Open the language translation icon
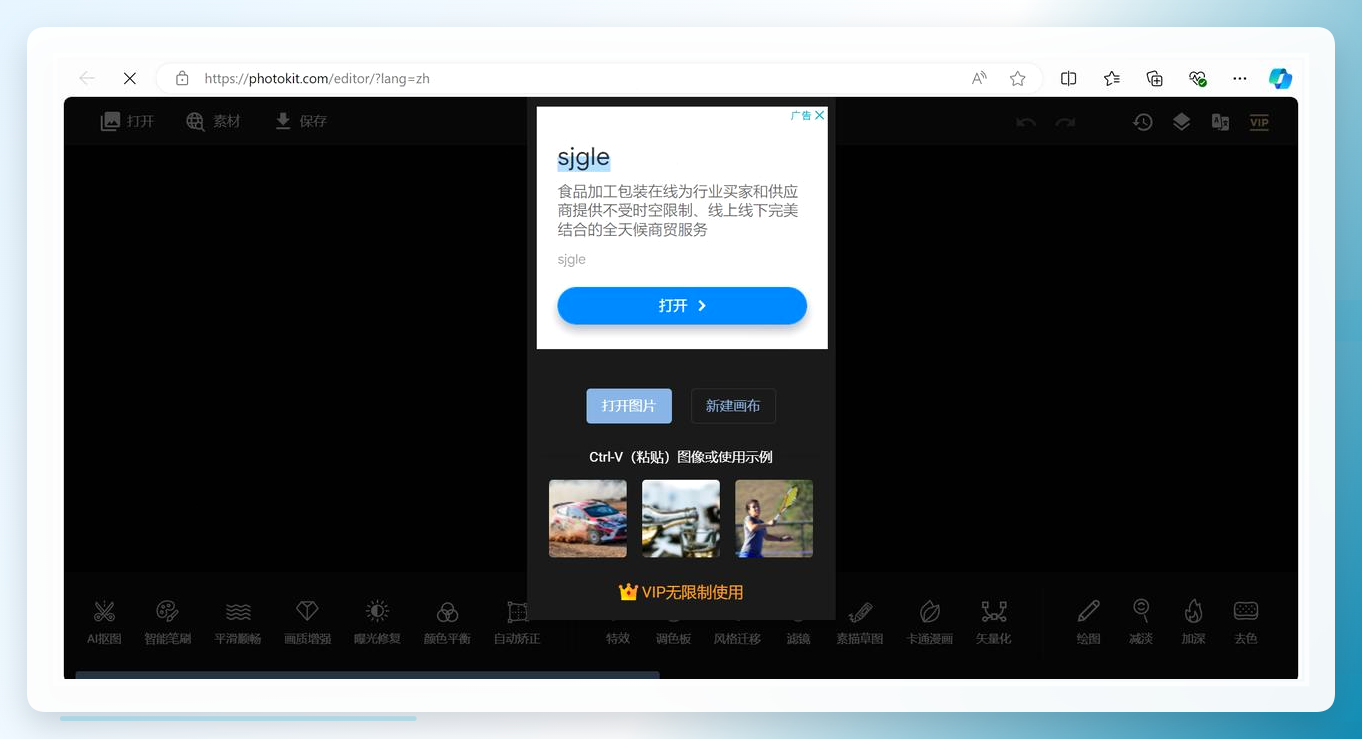1362x739 pixels. point(1220,122)
